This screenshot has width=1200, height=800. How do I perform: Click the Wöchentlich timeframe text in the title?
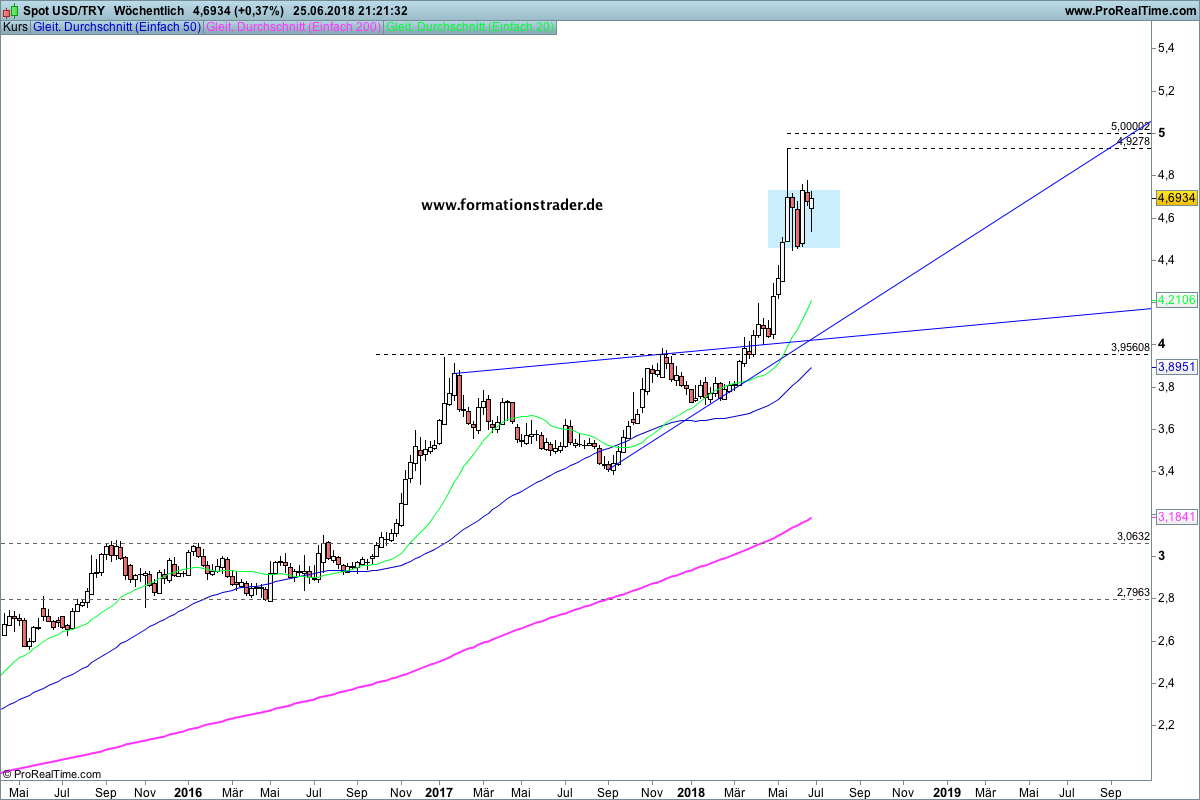click(x=149, y=10)
